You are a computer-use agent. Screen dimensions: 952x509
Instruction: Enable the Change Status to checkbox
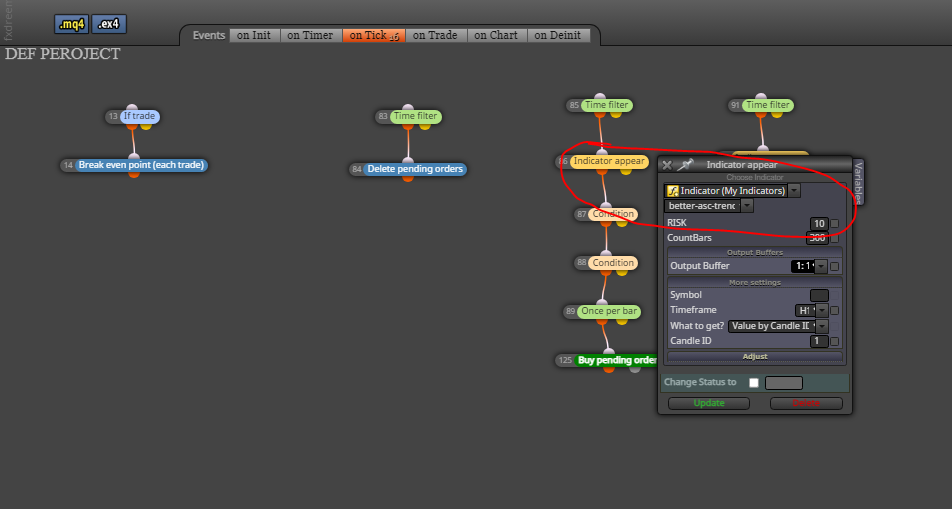pyautogui.click(x=753, y=383)
